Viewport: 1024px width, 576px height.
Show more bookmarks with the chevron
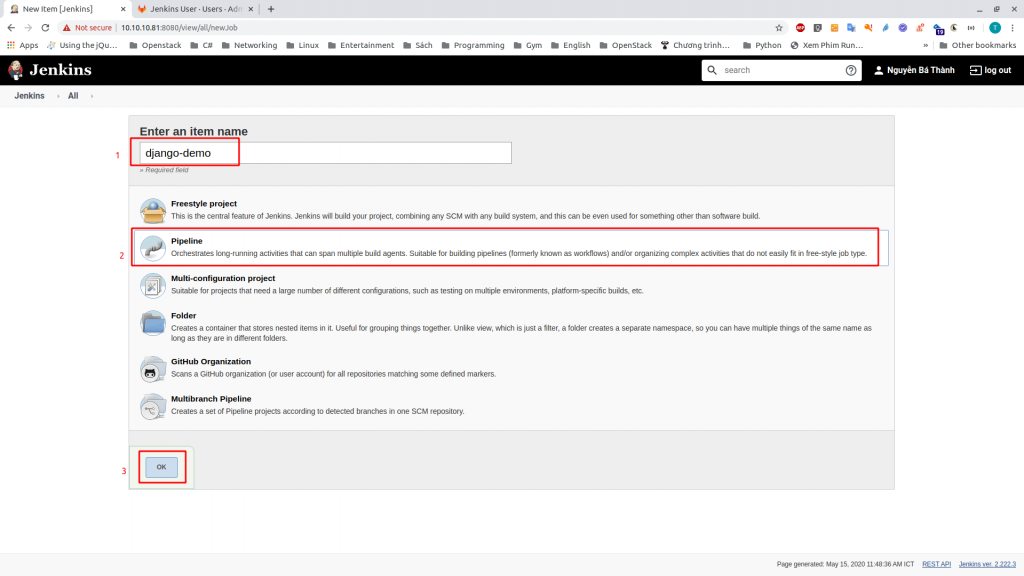point(925,45)
